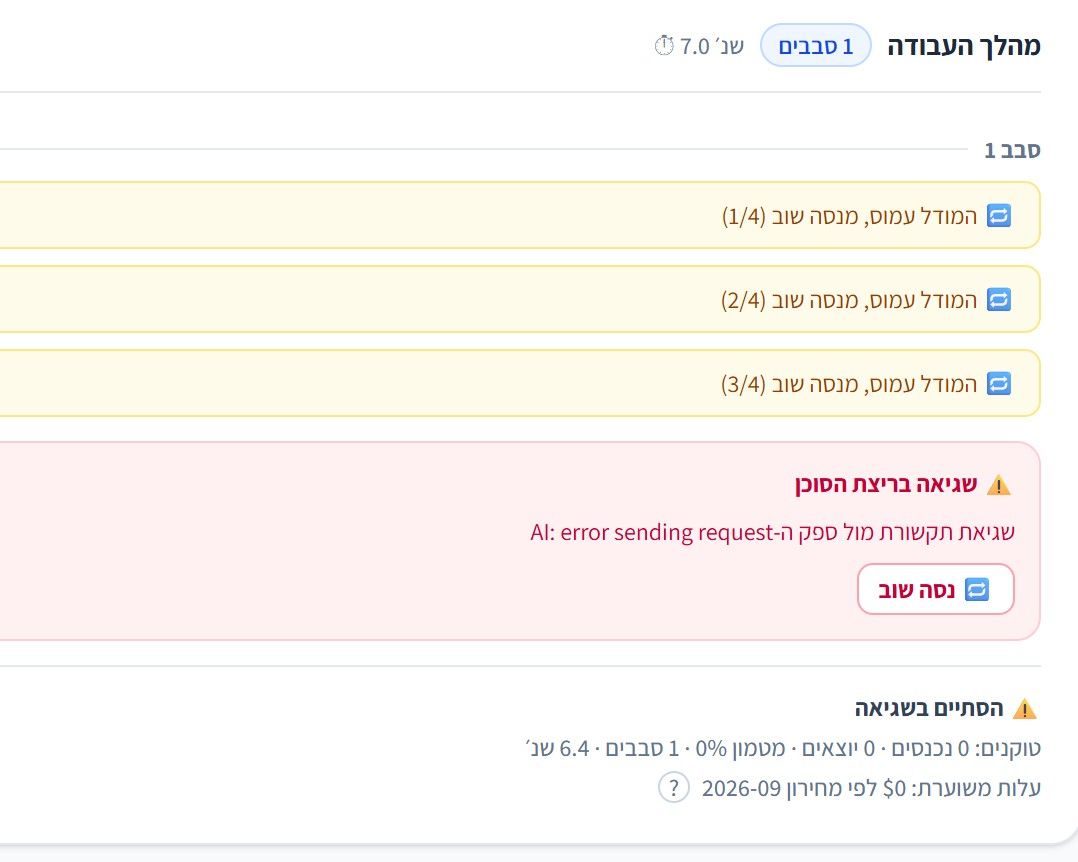
Task: Click the סבב 1 round label
Action: point(1012,149)
